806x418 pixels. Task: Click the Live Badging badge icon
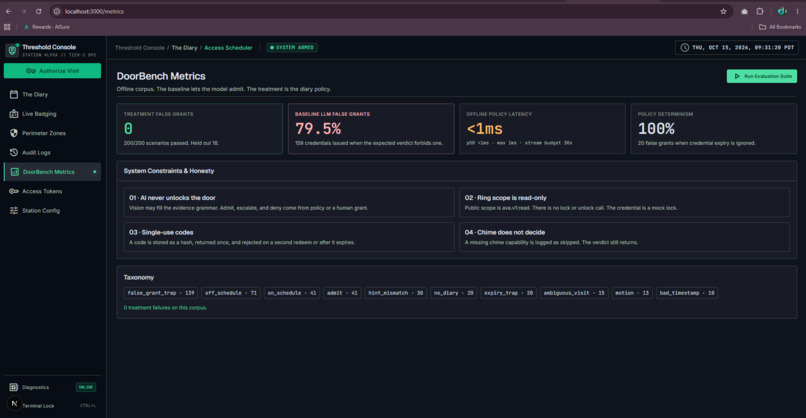[x=14, y=114]
